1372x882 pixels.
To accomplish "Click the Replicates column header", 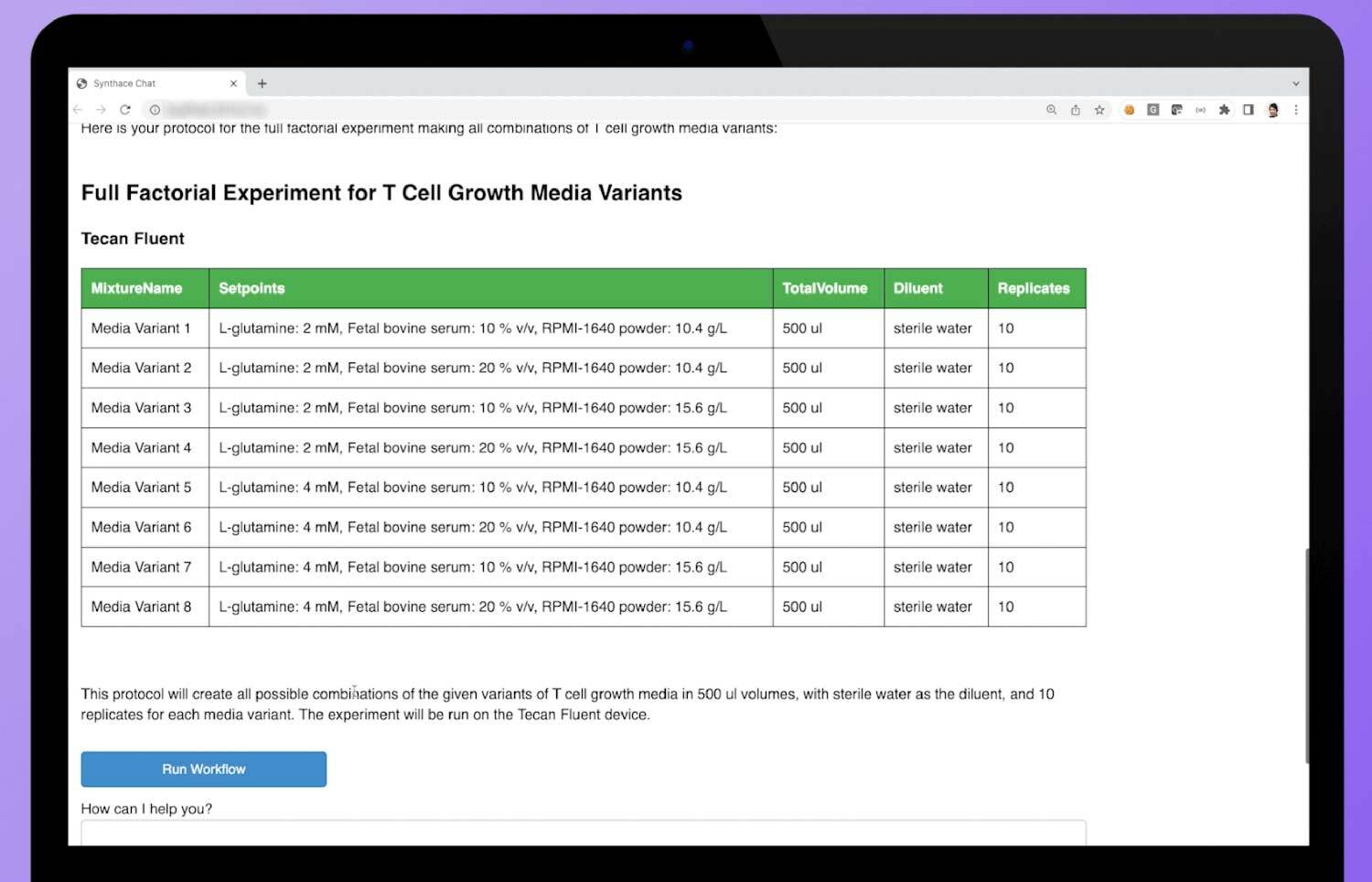I will point(1034,288).
